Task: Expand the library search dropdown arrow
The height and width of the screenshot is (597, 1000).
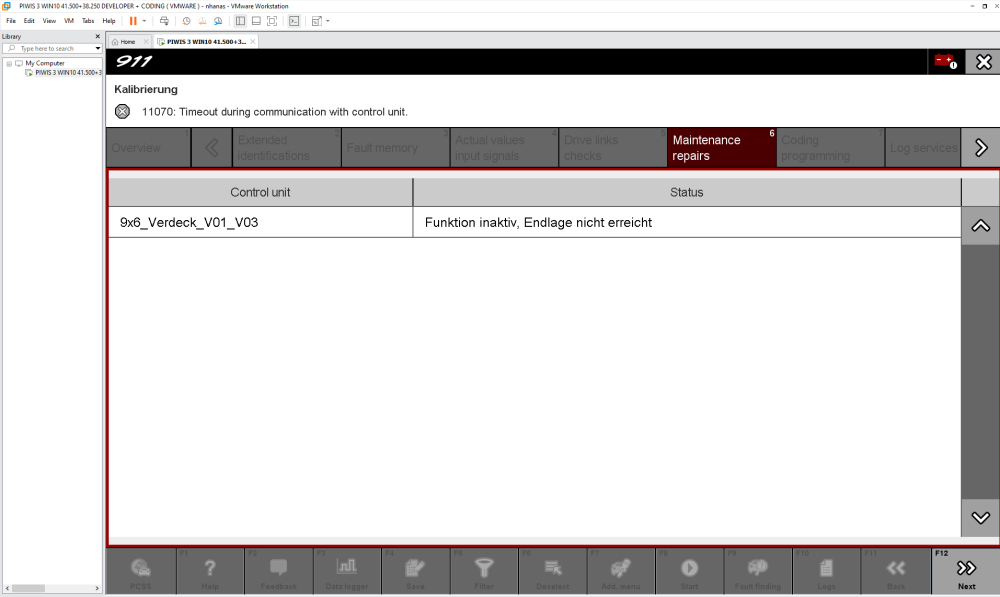Action: click(98, 48)
